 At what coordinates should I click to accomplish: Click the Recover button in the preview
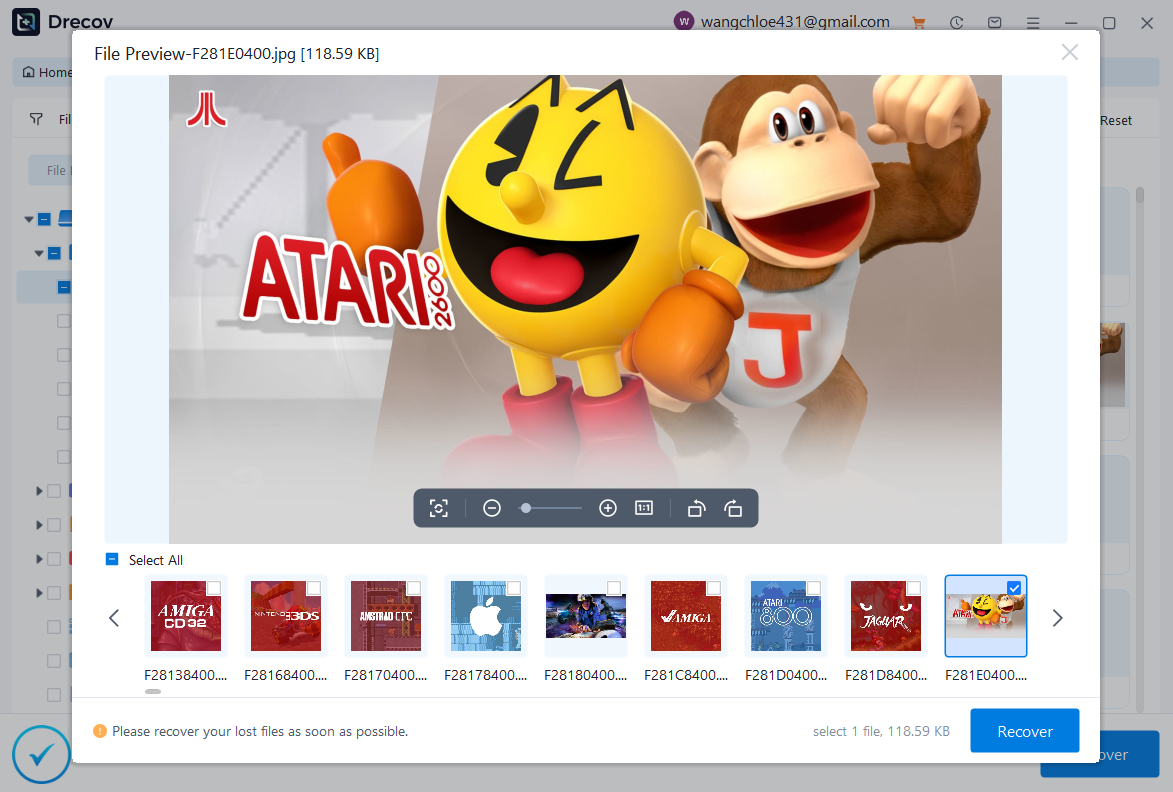pos(1024,731)
